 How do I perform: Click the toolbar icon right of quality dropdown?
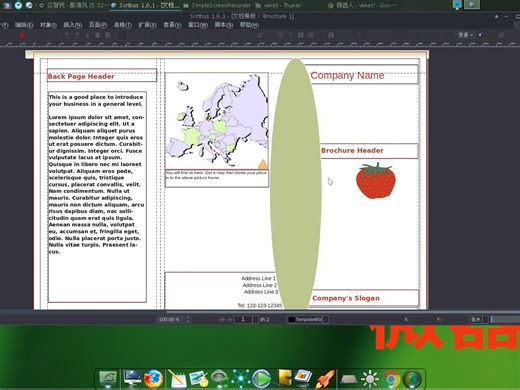481,35
